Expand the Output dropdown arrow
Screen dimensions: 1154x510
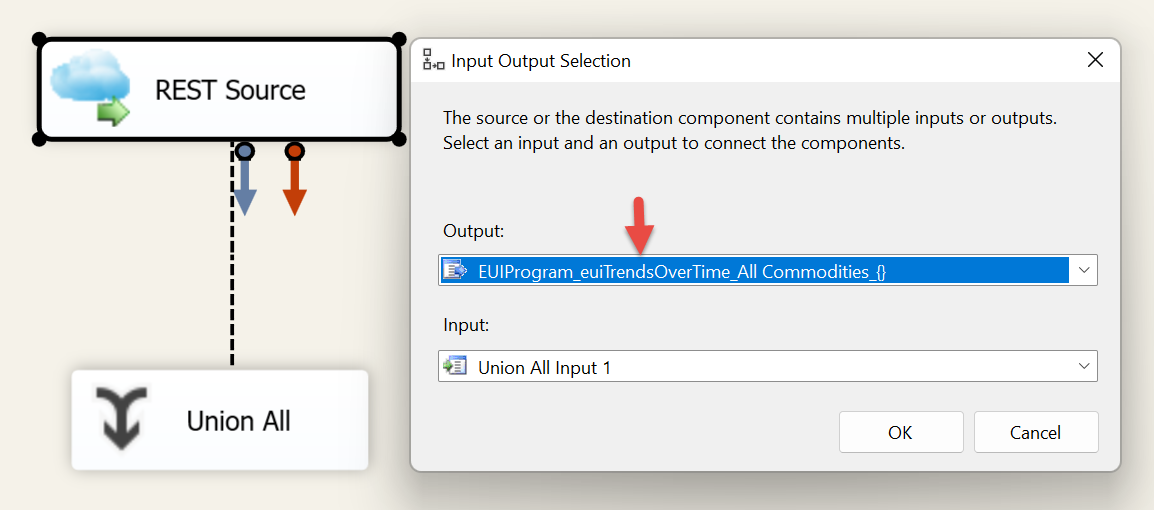click(1083, 270)
